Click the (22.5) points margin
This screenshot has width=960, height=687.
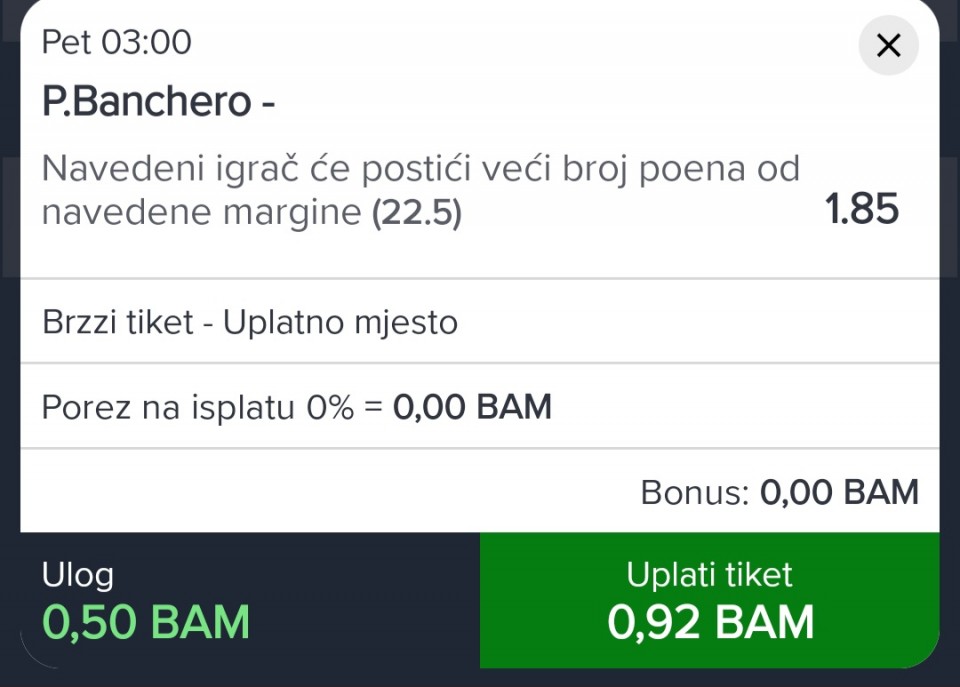416,213
